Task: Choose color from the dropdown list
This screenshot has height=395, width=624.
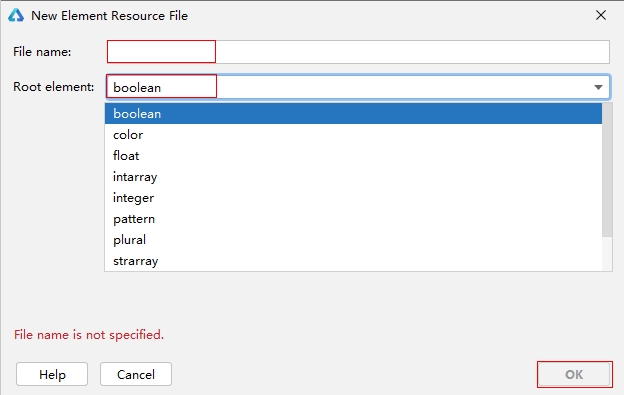Action: (x=353, y=135)
